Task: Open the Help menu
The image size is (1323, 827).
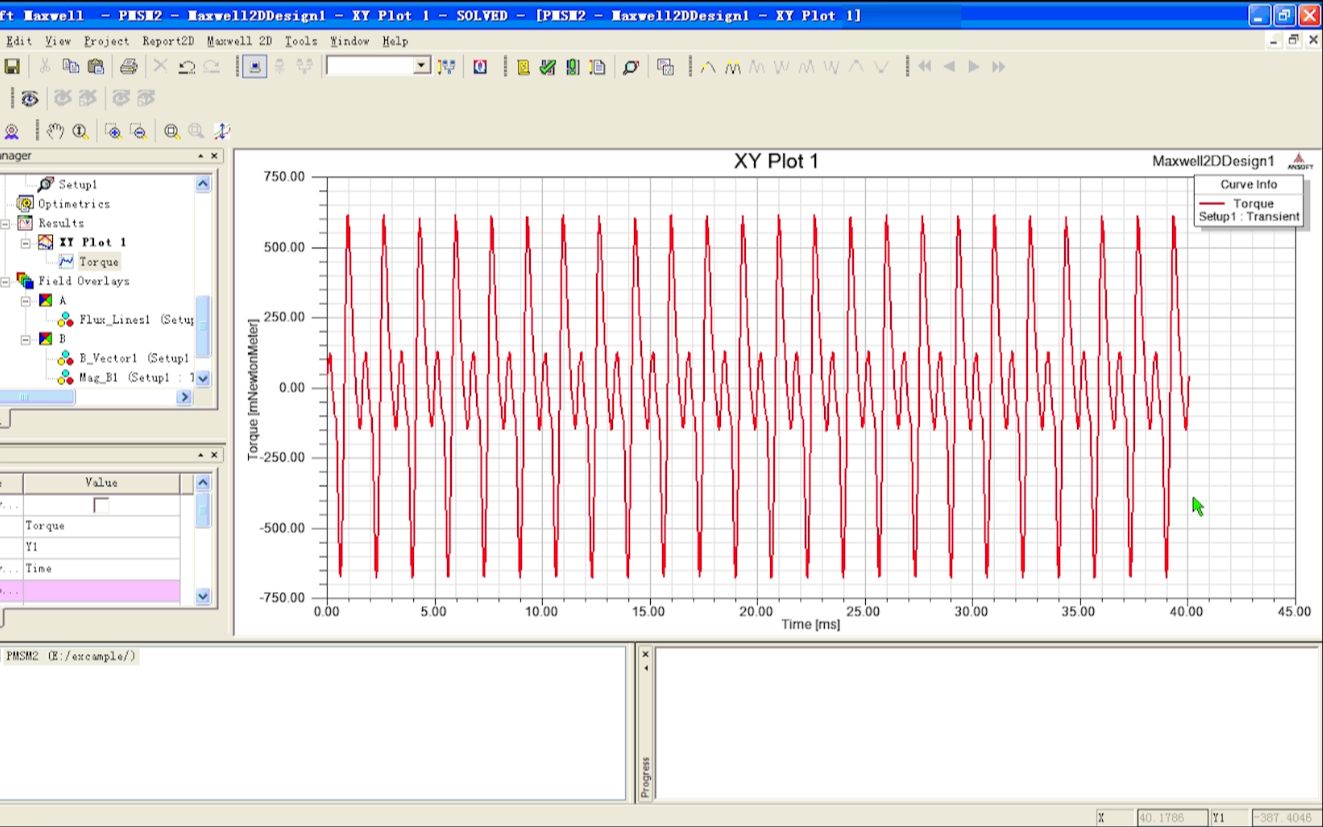Action: click(395, 41)
